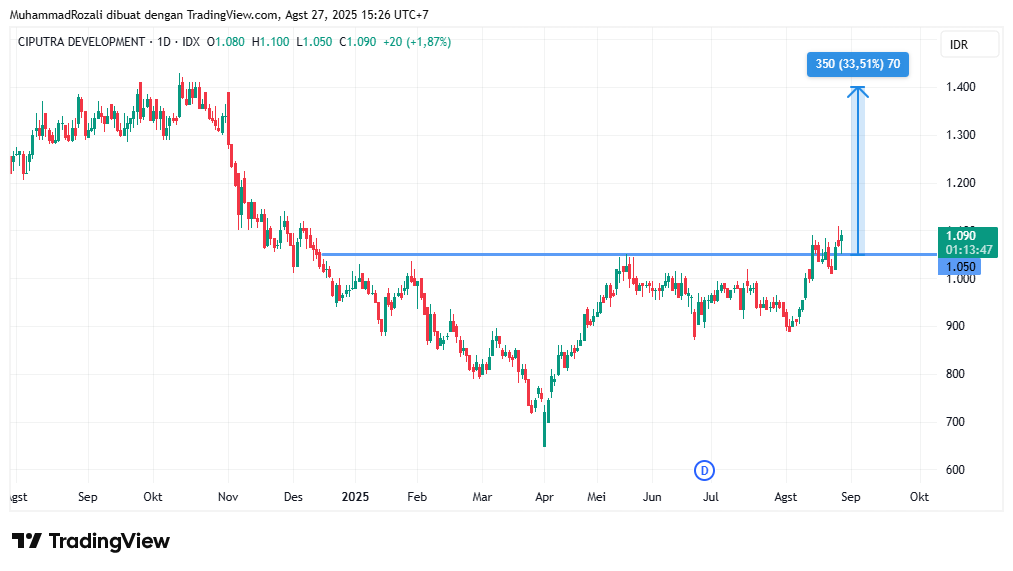Click the Jul label on time axis
The image size is (1013, 571).
[x=711, y=497]
